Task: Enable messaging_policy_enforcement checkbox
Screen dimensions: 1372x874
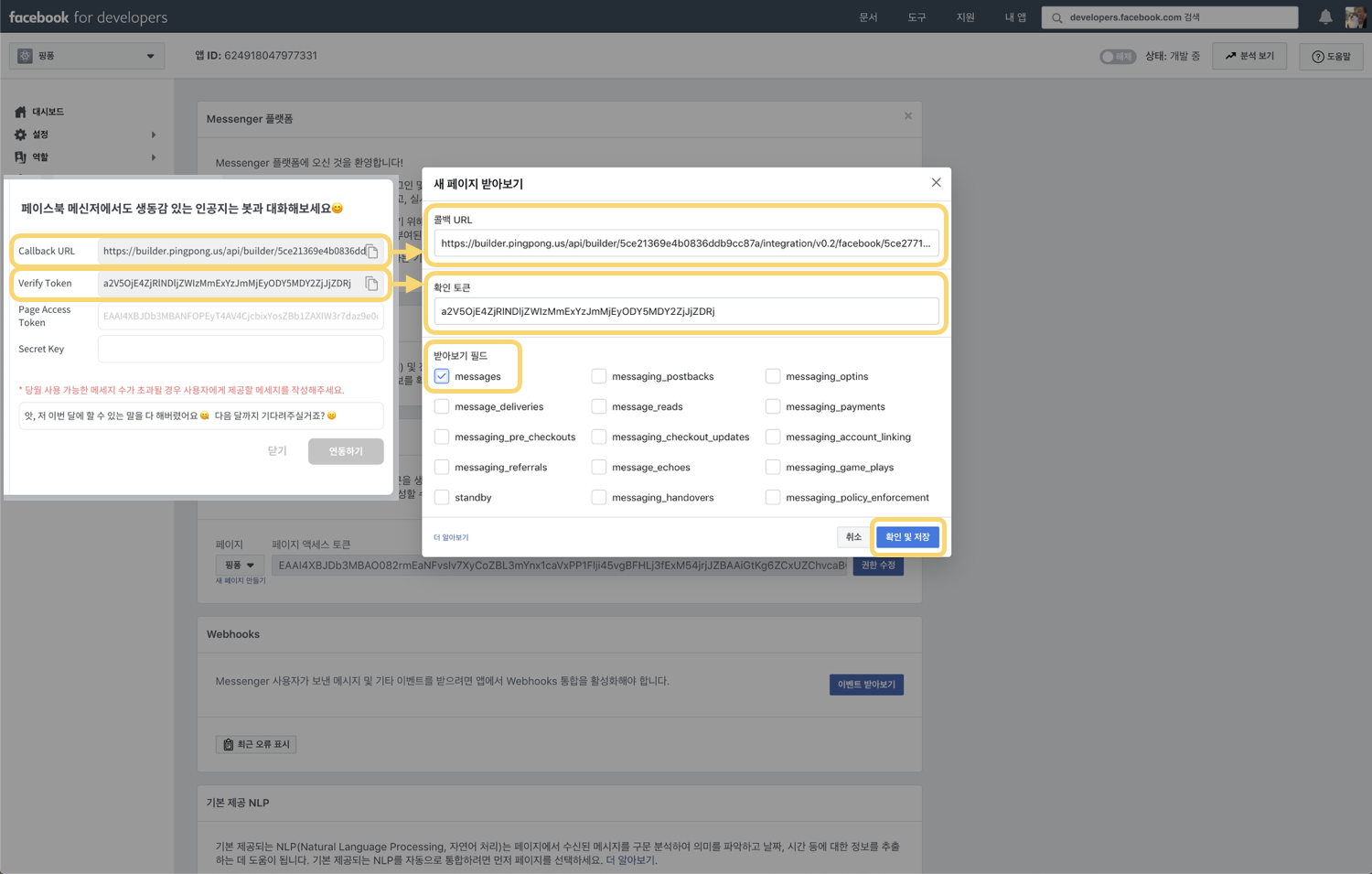Action: 773,497
